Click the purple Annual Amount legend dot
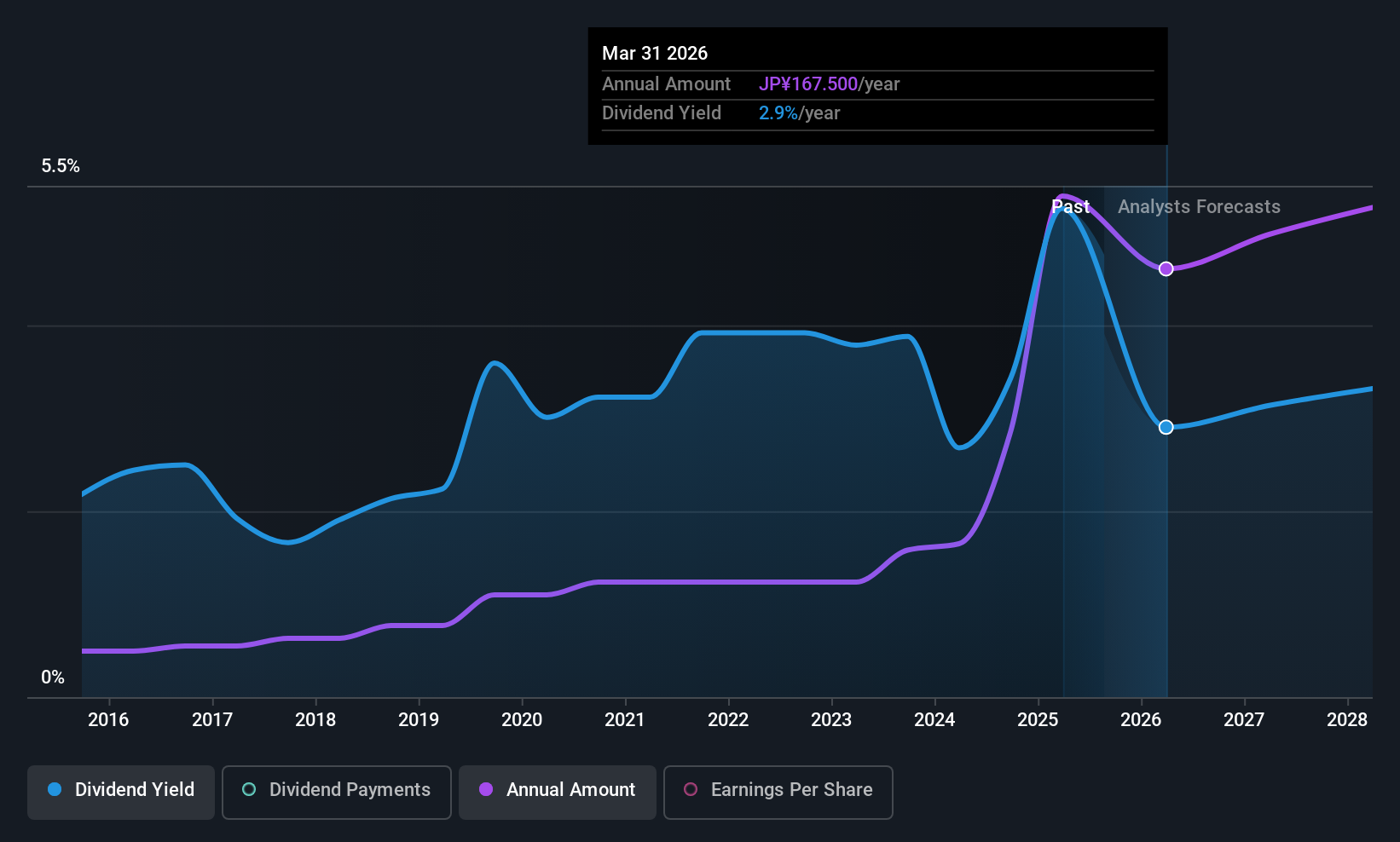Viewport: 1400px width, 842px height. coord(486,789)
